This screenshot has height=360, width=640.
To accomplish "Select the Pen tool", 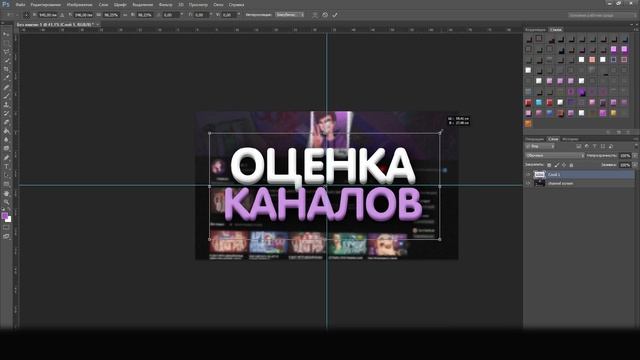I will coord(6,158).
